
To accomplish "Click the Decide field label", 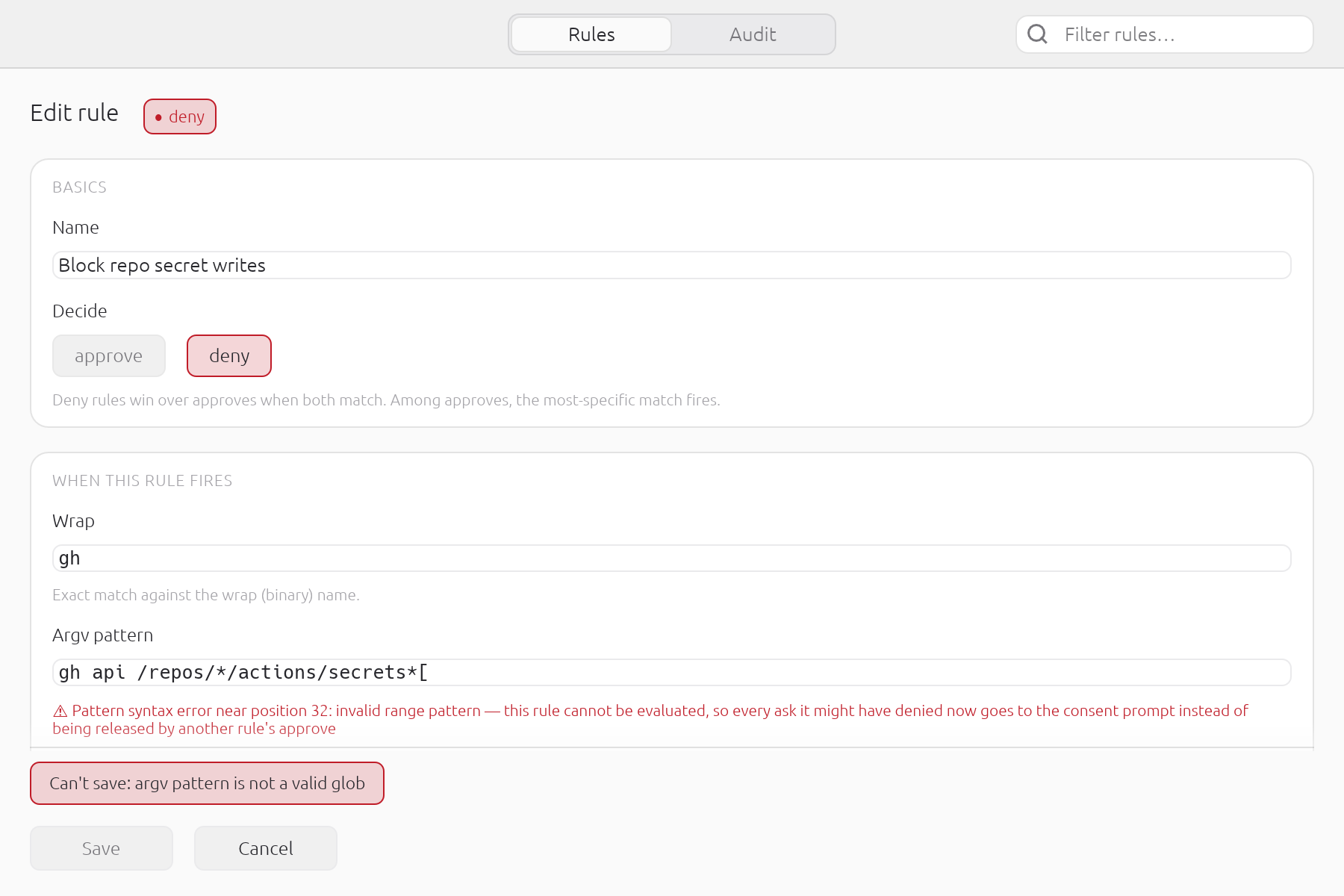I will coord(80,311).
